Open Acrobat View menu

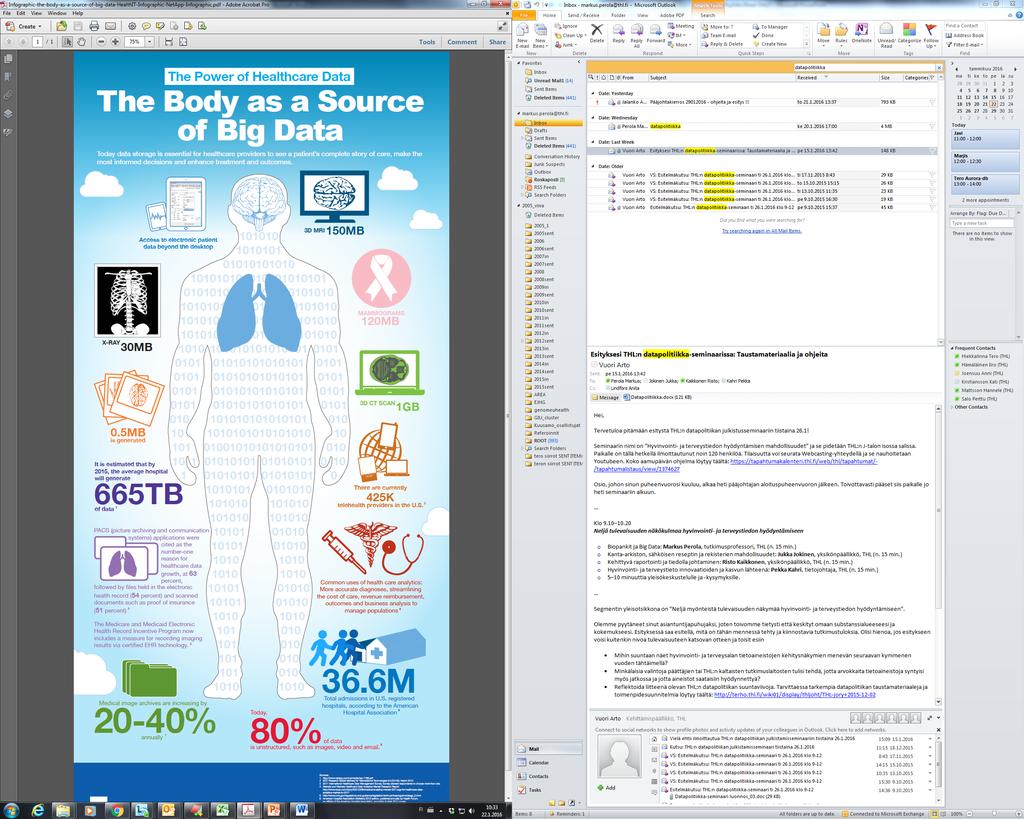coord(37,13)
